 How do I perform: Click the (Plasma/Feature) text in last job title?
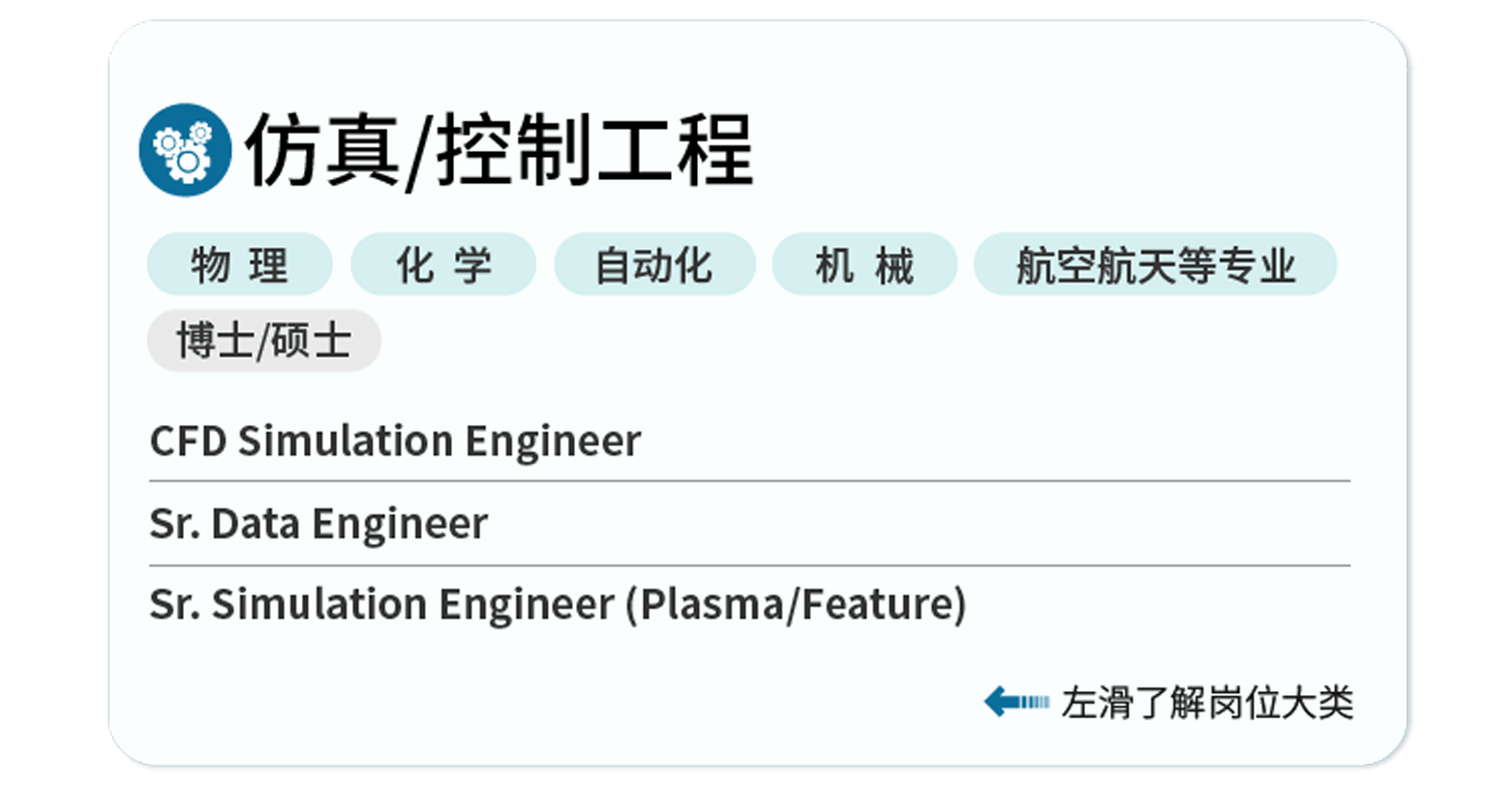796,604
